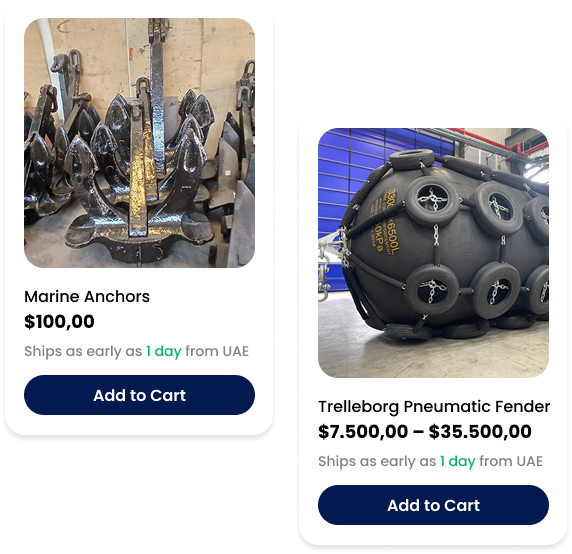Click the green 1 day text under Marine Anchors
572x554 pixels.
click(x=164, y=351)
